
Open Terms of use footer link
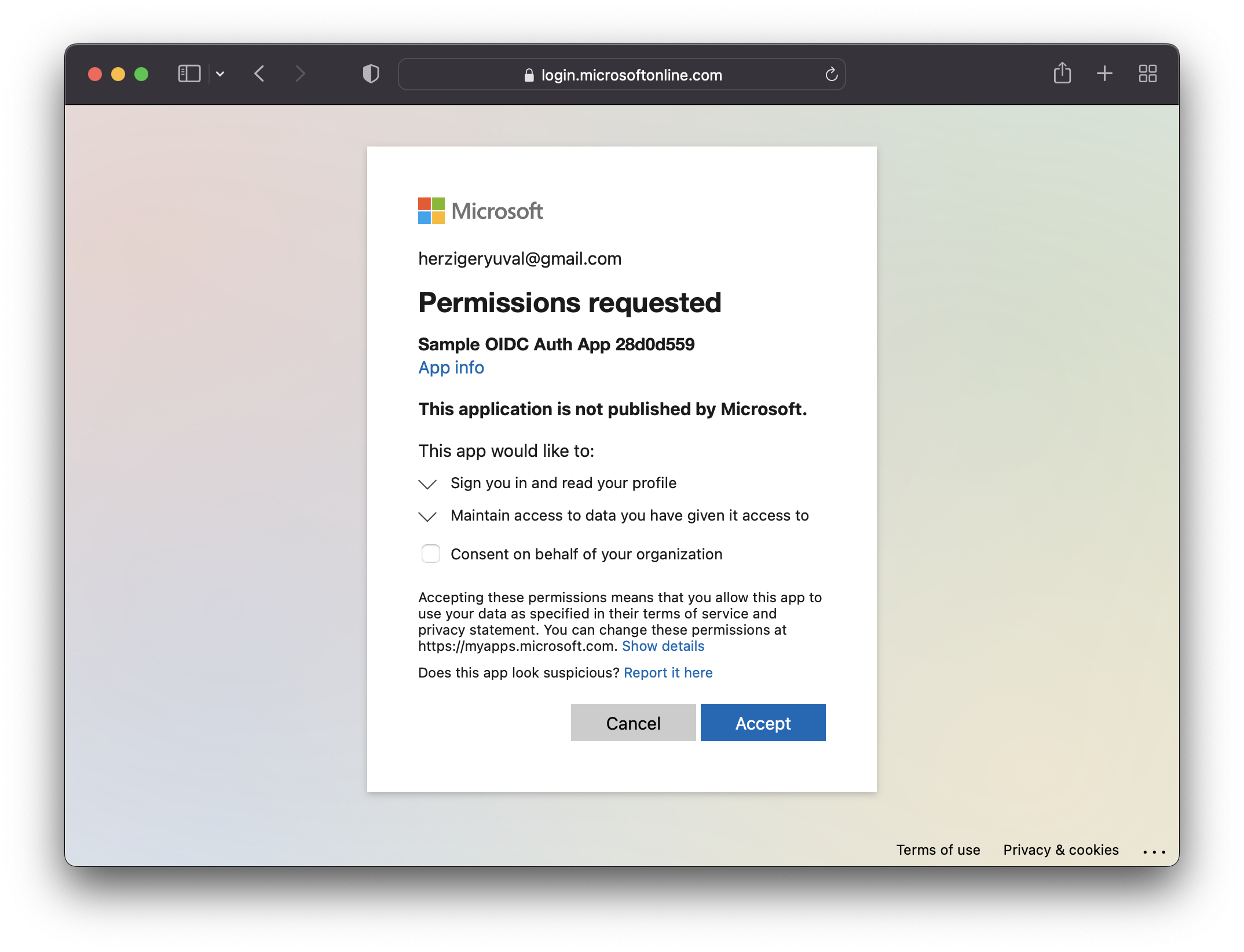pos(938,850)
